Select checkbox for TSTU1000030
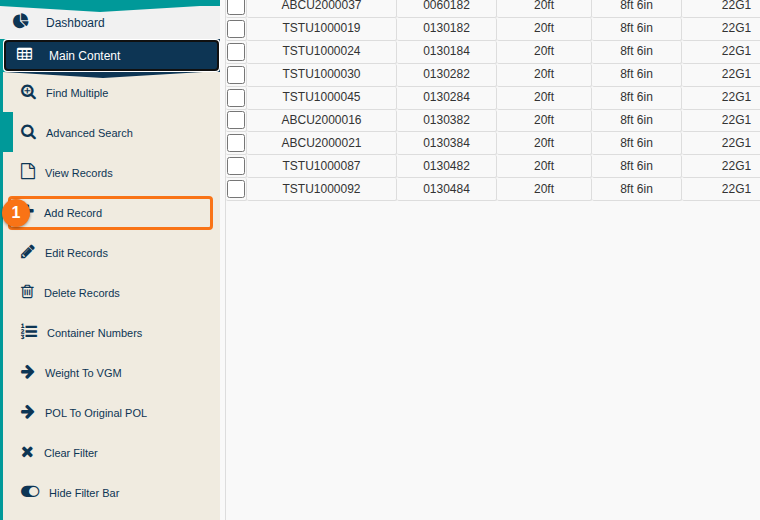Image resolution: width=760 pixels, height=520 pixels. [236, 75]
